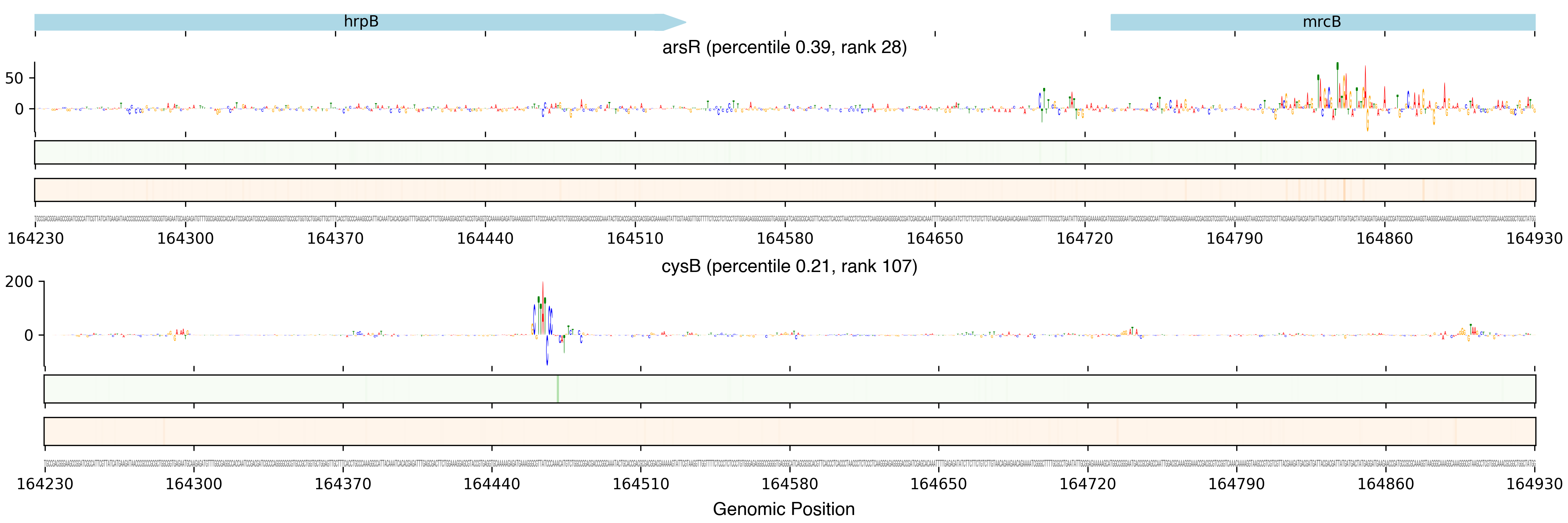Click the 164300 tick label on bottom axis

(x=193, y=484)
